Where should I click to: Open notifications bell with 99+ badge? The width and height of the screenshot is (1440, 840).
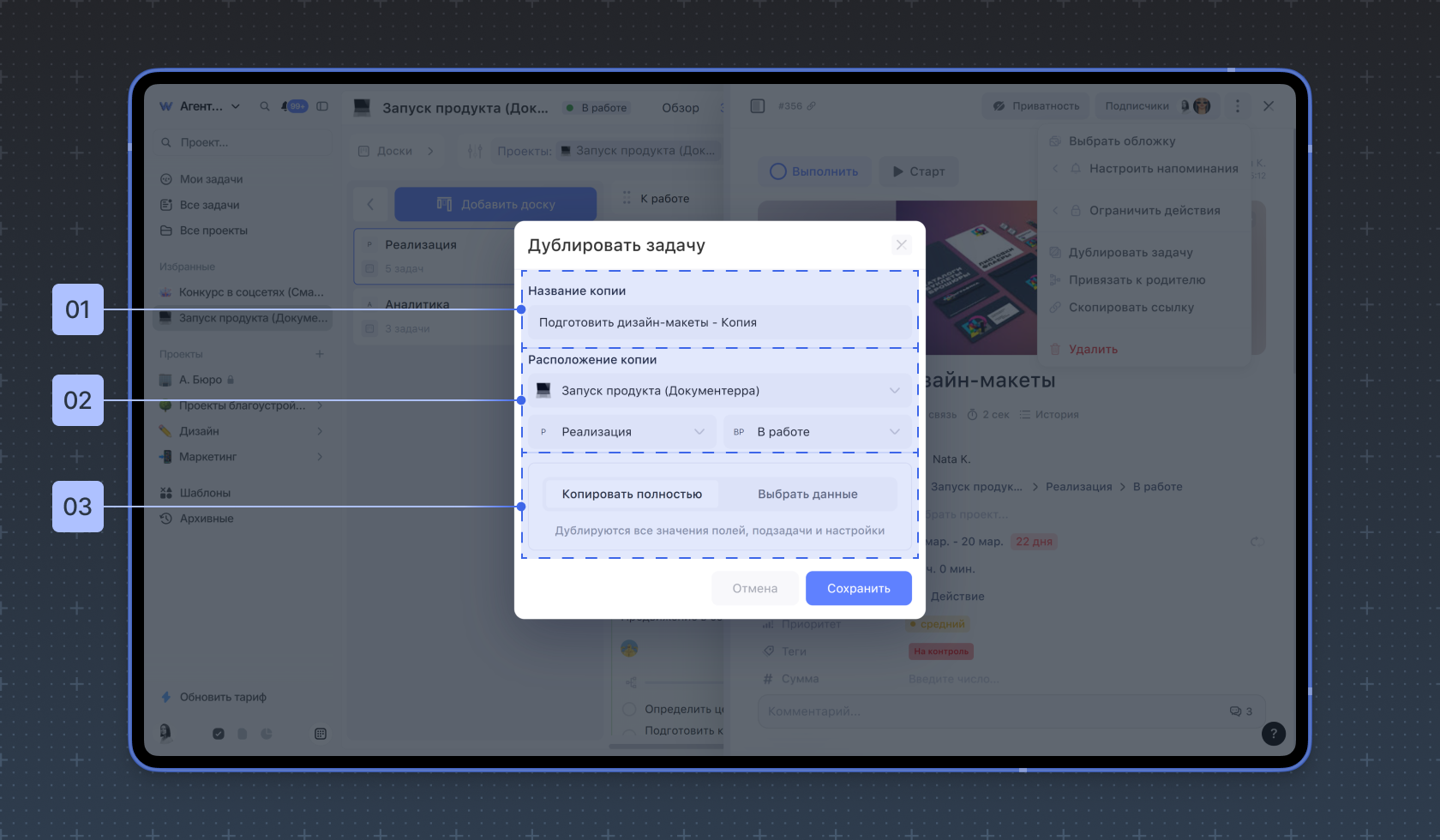click(294, 106)
